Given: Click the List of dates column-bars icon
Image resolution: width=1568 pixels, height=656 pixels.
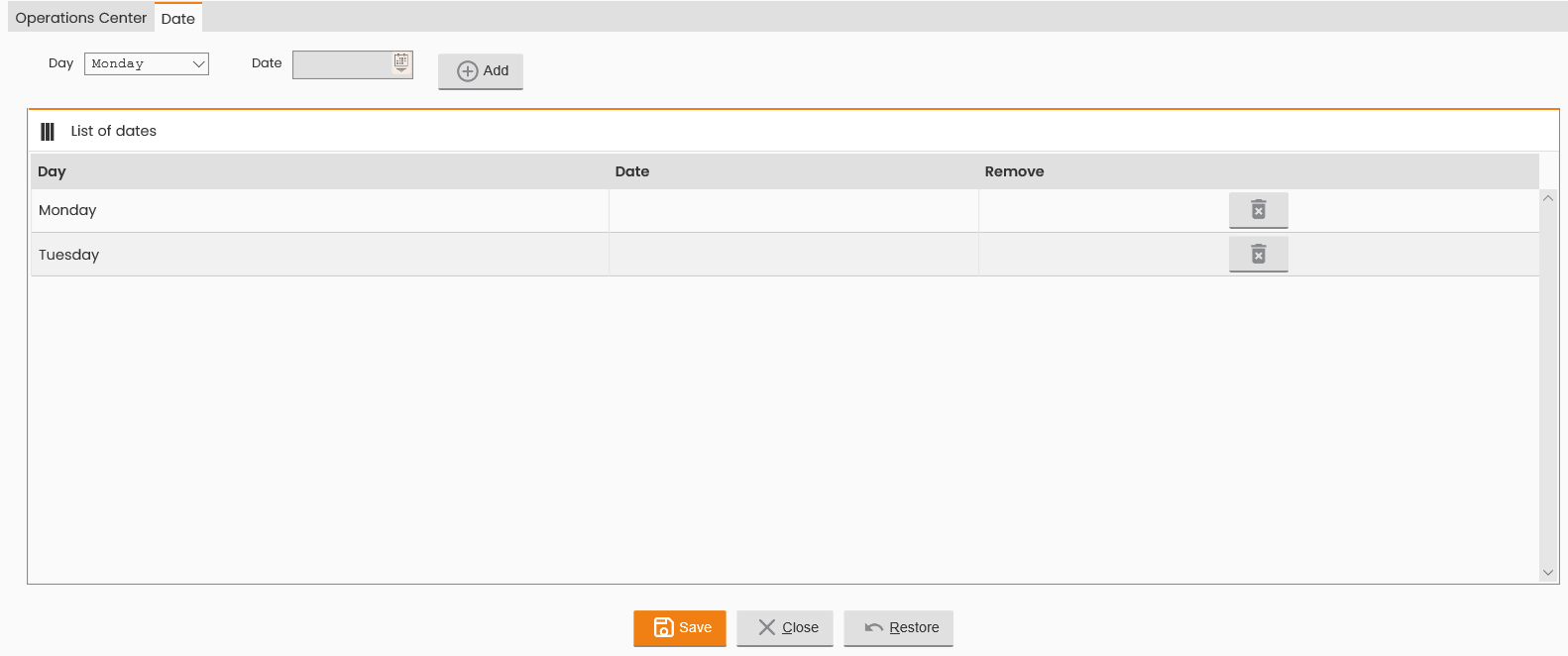Looking at the screenshot, I should pos(48,131).
